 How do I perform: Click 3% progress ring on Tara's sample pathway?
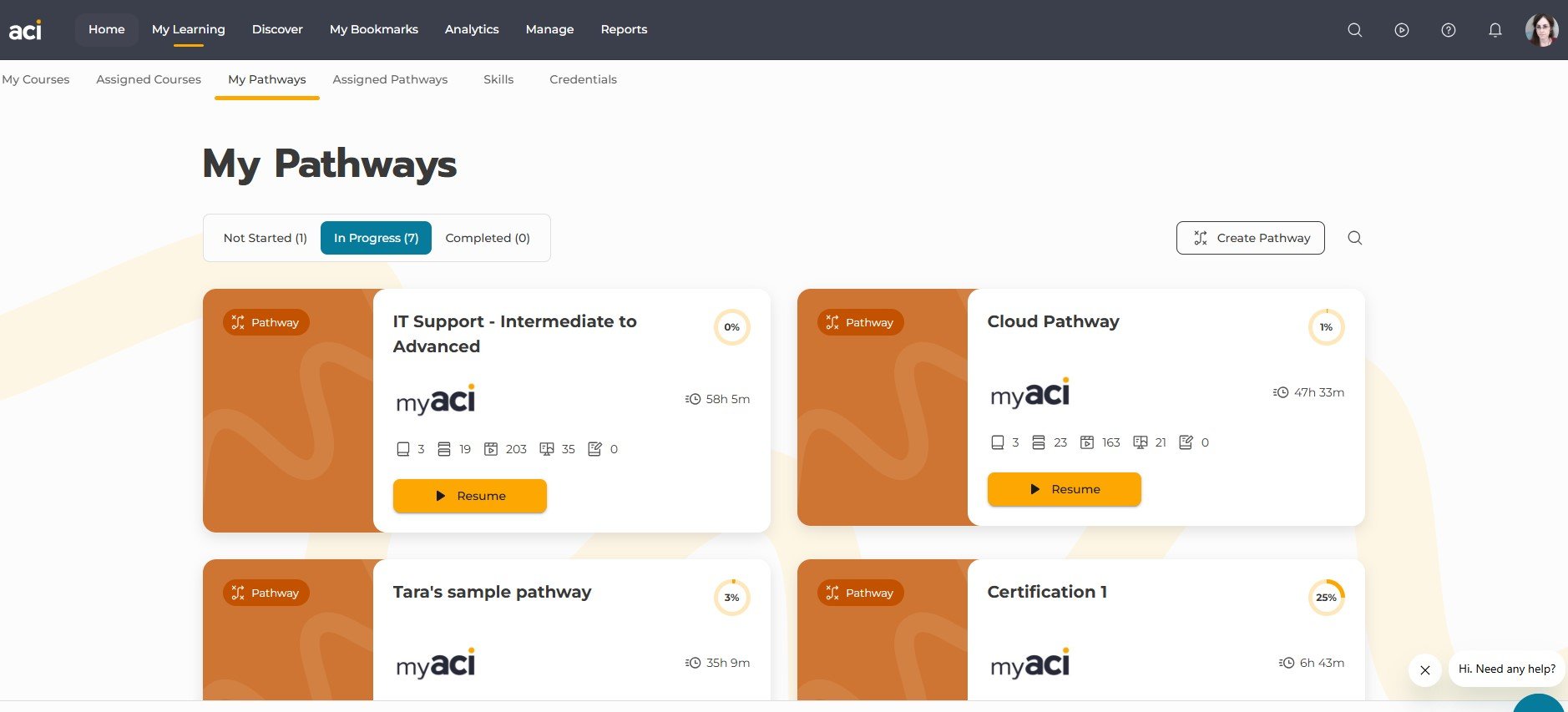coord(732,598)
